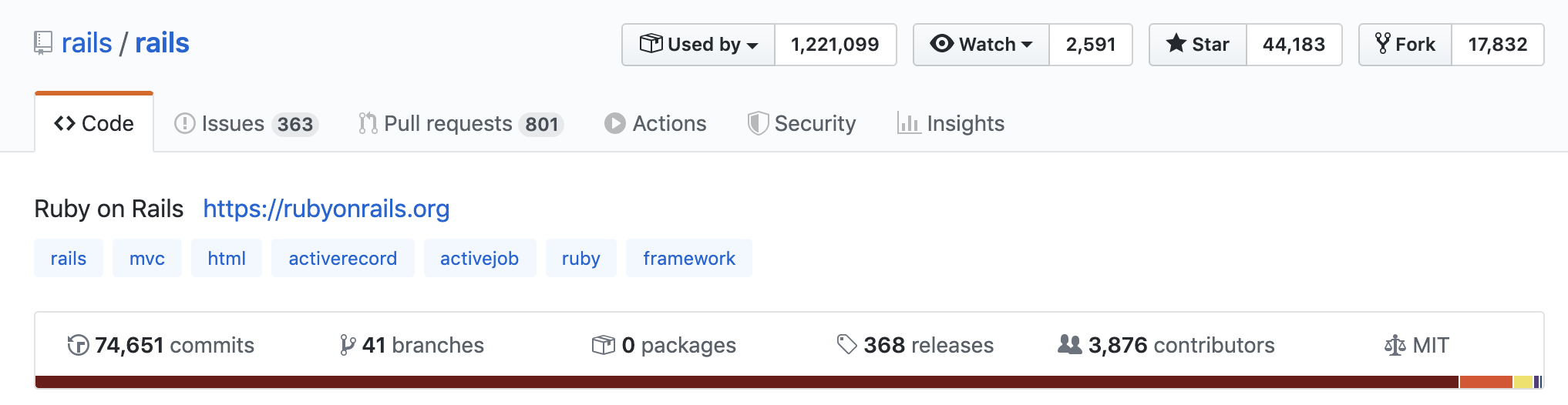This screenshot has width=1568, height=405.
Task: Open the Watch dropdown menu
Action: tap(981, 45)
